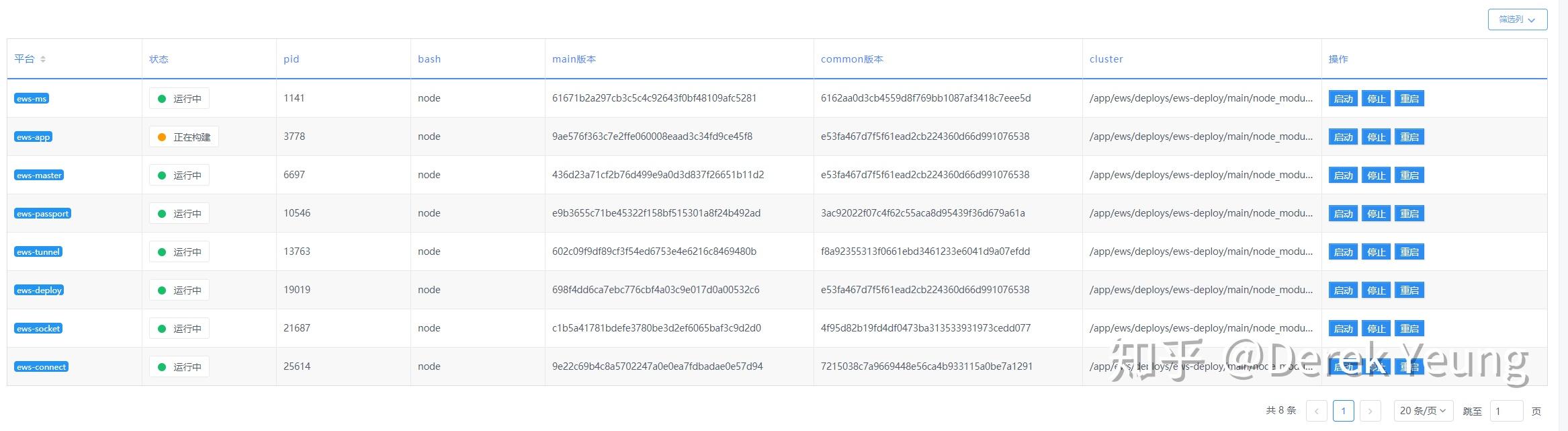Click main version 9e22c69b4c8a5702247a0e0ea7fdbadae0e57d94
Screen dimensions: 1568x431
657,366
